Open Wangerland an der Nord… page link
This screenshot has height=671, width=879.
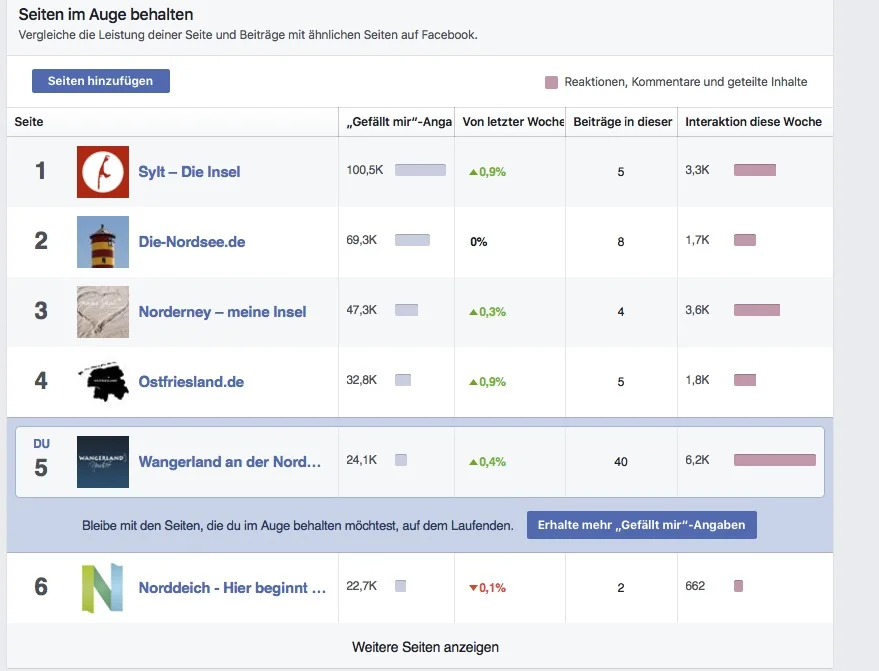point(230,461)
